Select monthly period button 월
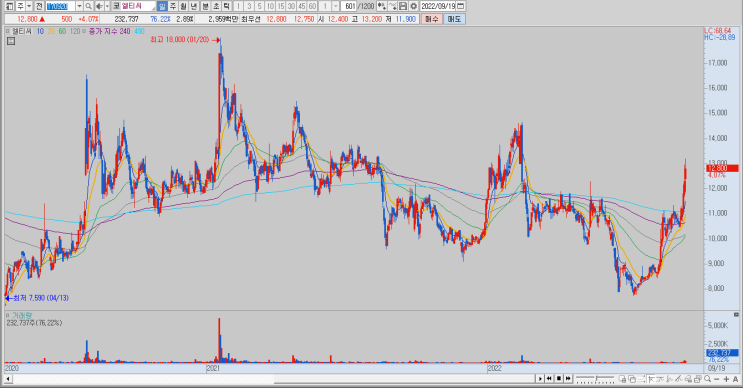This screenshot has width=743, height=388. [183, 6]
